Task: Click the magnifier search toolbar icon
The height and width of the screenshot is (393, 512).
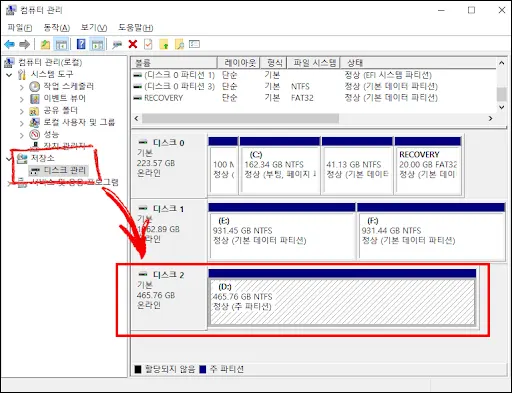Action: tap(179, 44)
